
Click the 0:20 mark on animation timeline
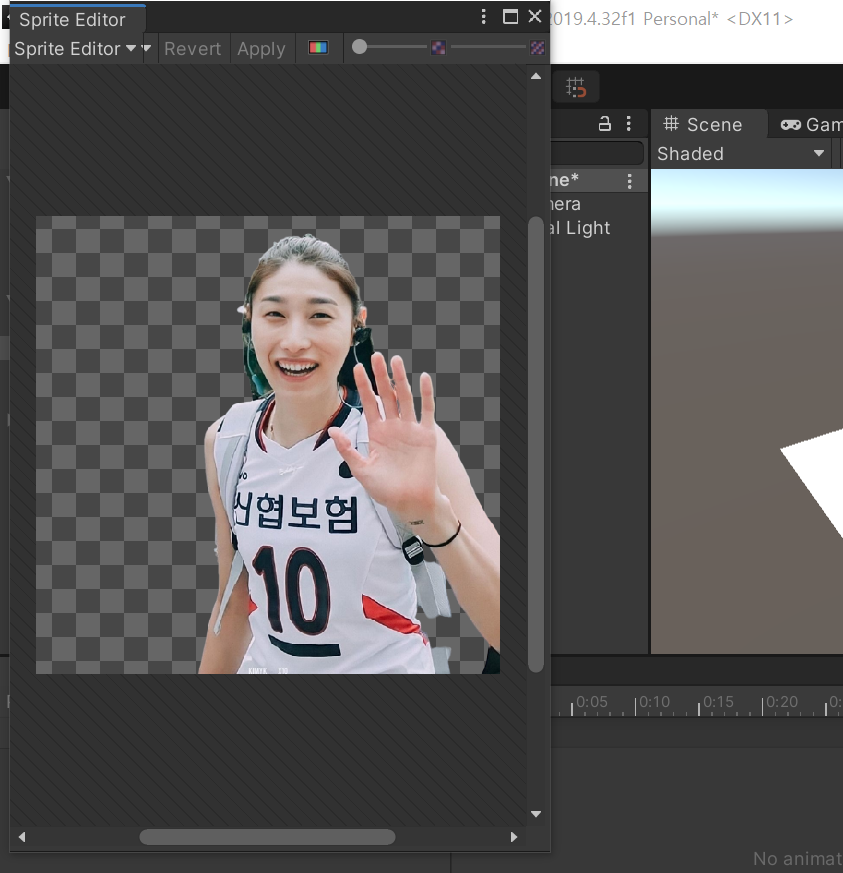[x=782, y=702]
